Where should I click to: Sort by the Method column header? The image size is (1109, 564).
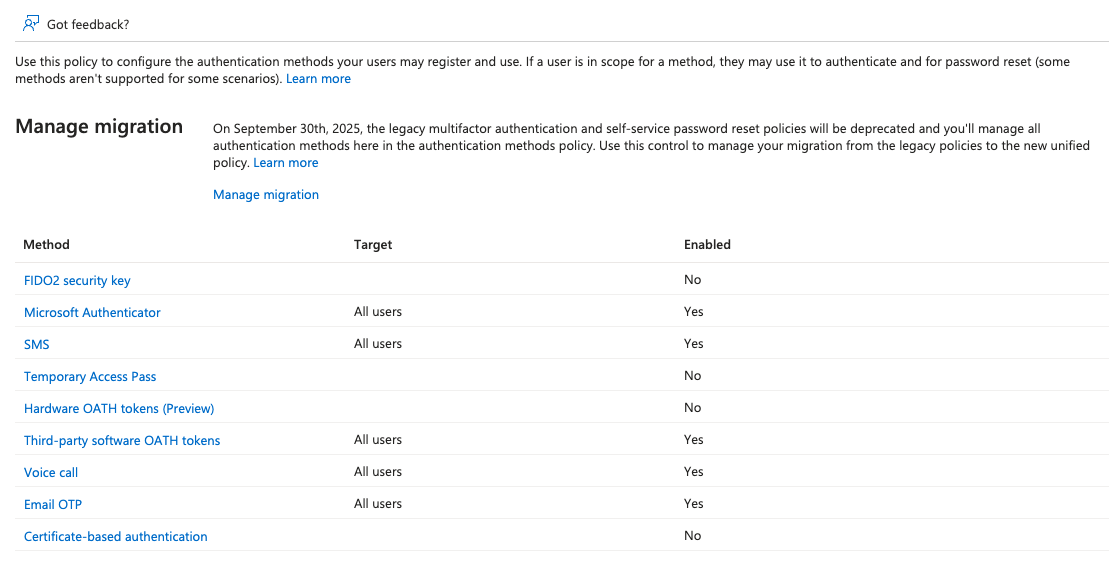[47, 244]
